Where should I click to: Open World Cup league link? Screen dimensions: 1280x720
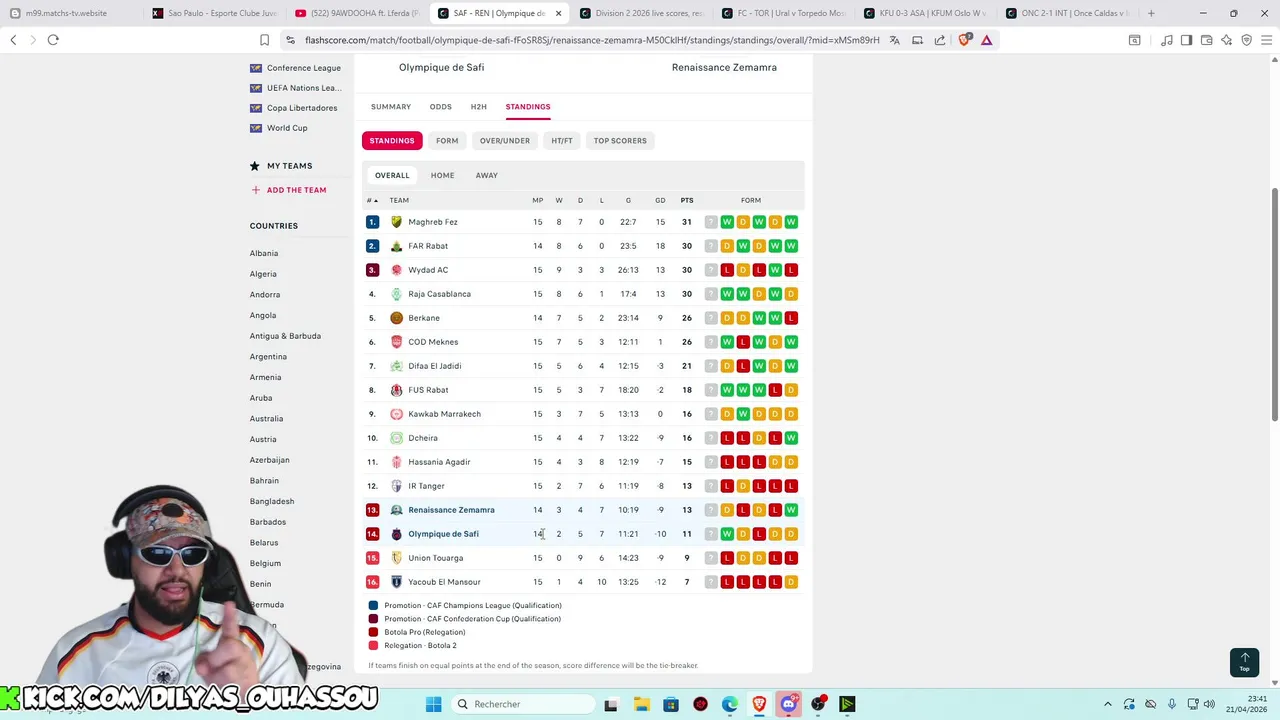pyautogui.click(x=287, y=128)
